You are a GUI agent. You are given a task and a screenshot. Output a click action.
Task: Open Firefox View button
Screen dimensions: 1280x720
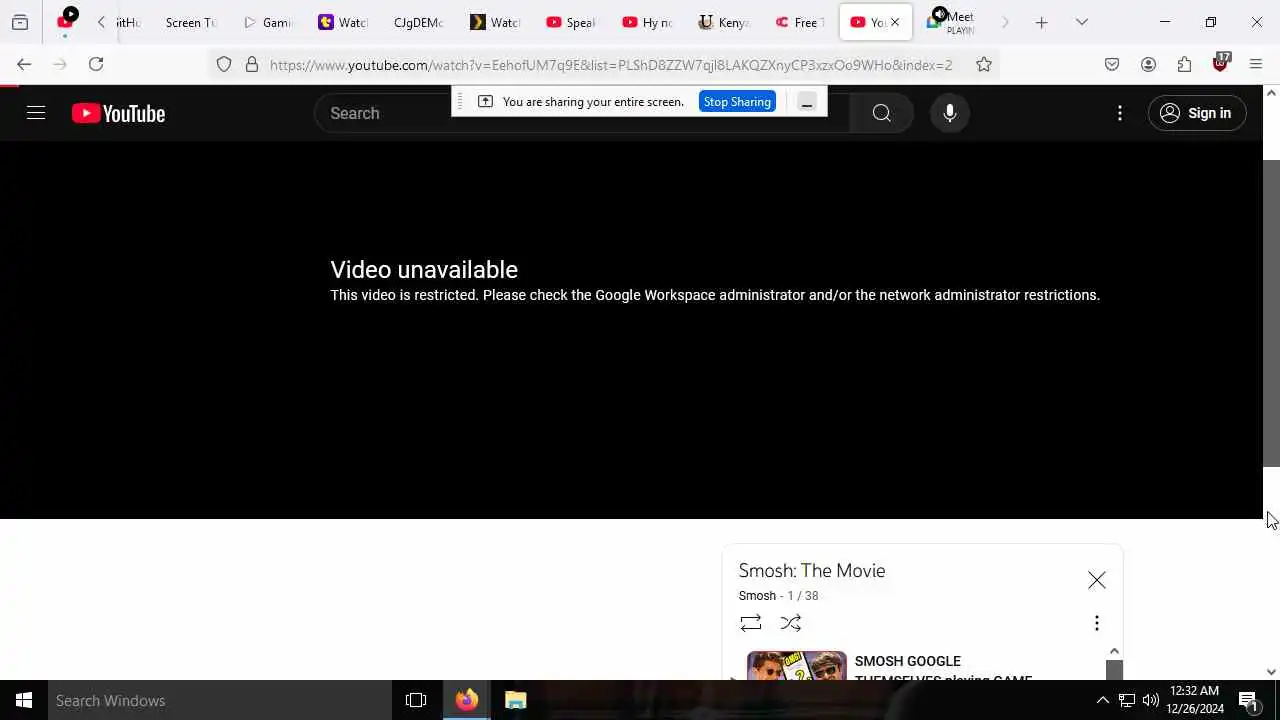20,22
